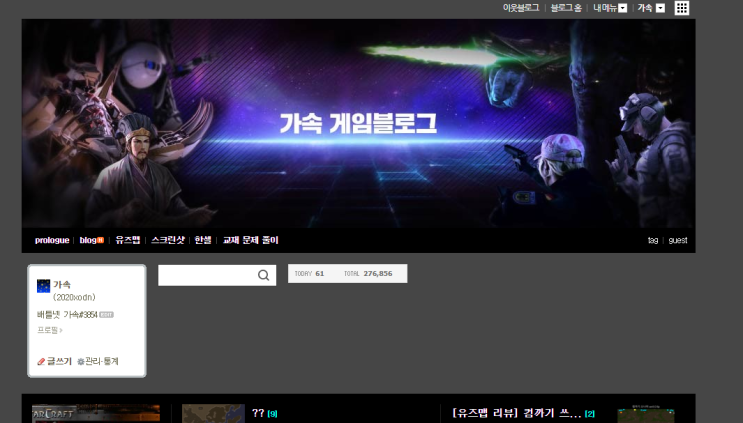The width and height of the screenshot is (743, 423).
Task: Open the [9] comment count link
Action: pyautogui.click(x=272, y=414)
